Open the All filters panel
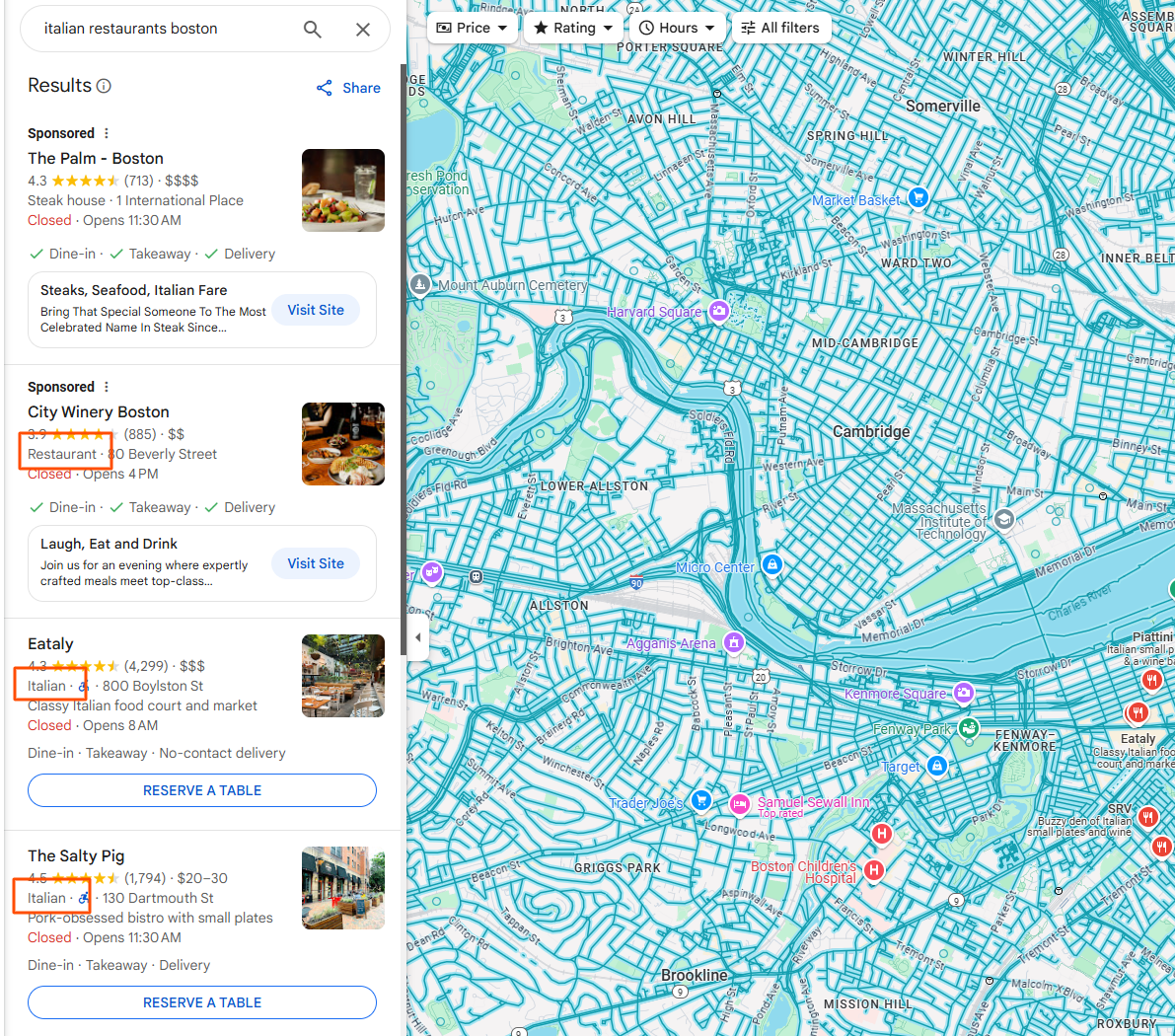 (780, 28)
